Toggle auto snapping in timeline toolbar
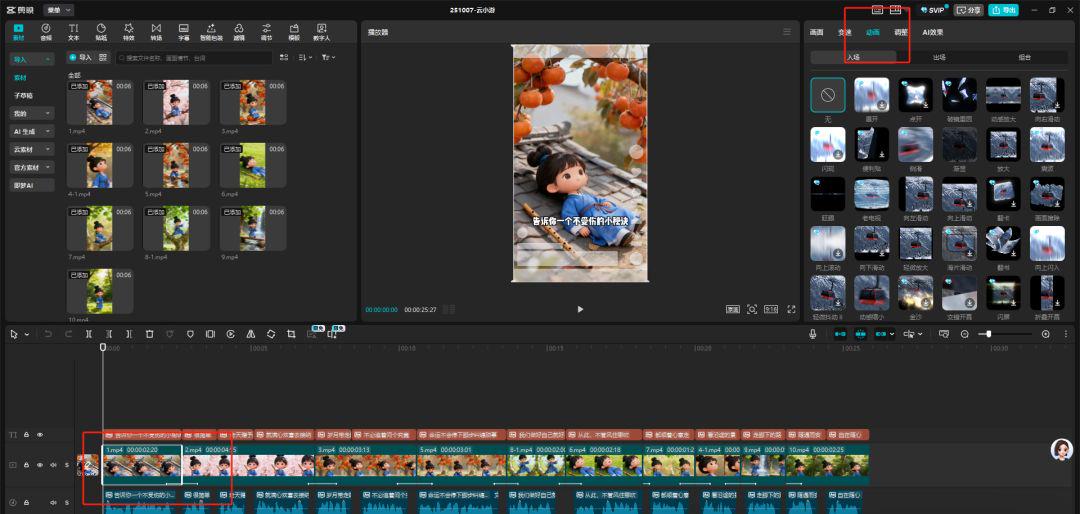The width and height of the screenshot is (1080, 514). click(861, 334)
